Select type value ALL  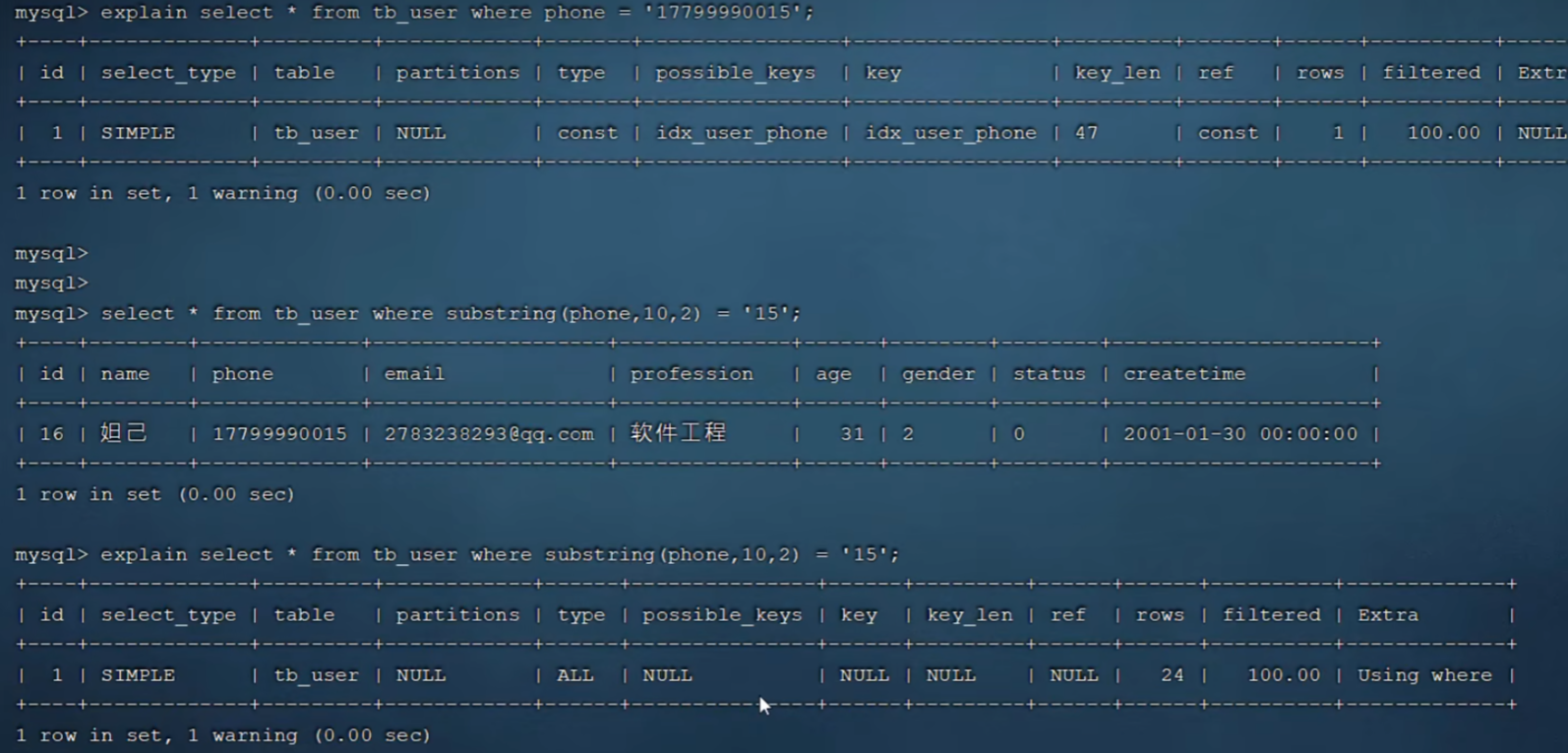(575, 675)
